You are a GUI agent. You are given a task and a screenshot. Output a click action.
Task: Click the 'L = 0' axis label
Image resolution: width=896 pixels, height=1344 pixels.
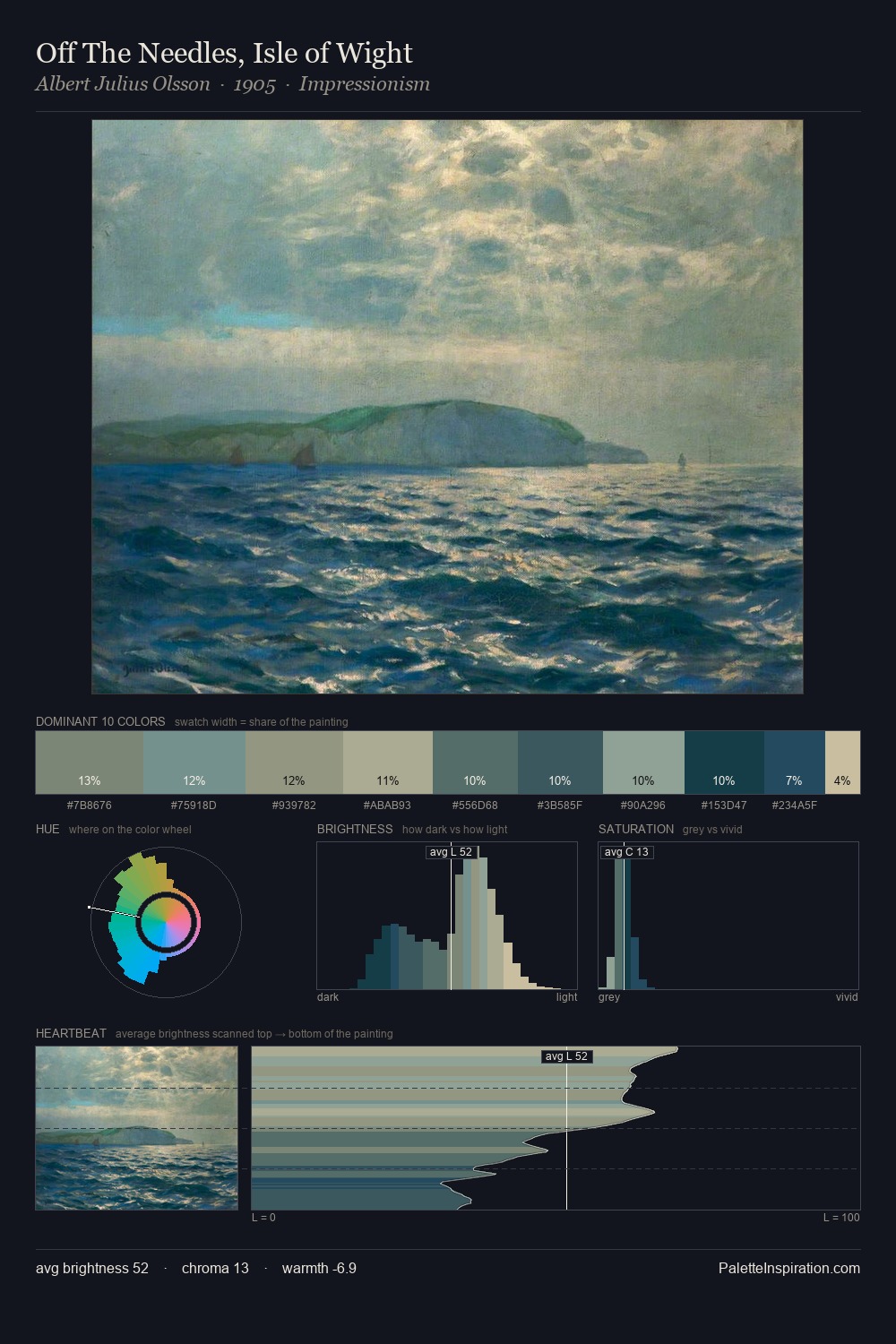point(263,1218)
